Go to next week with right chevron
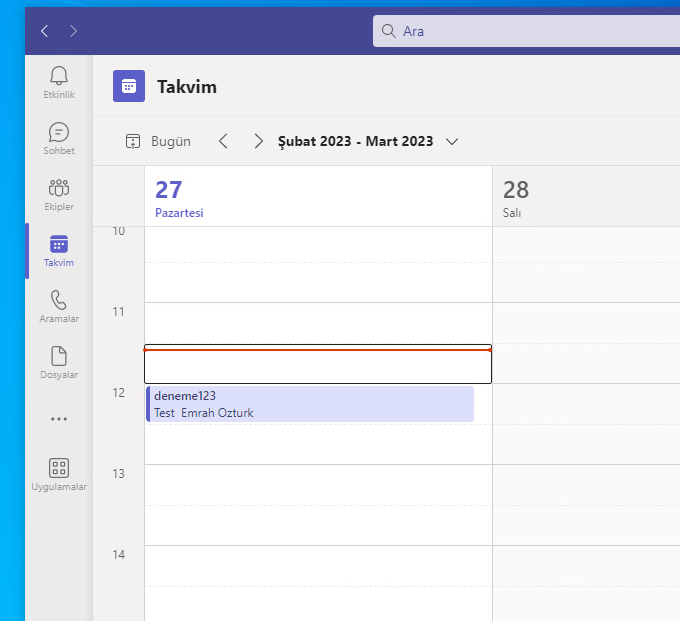 [258, 141]
